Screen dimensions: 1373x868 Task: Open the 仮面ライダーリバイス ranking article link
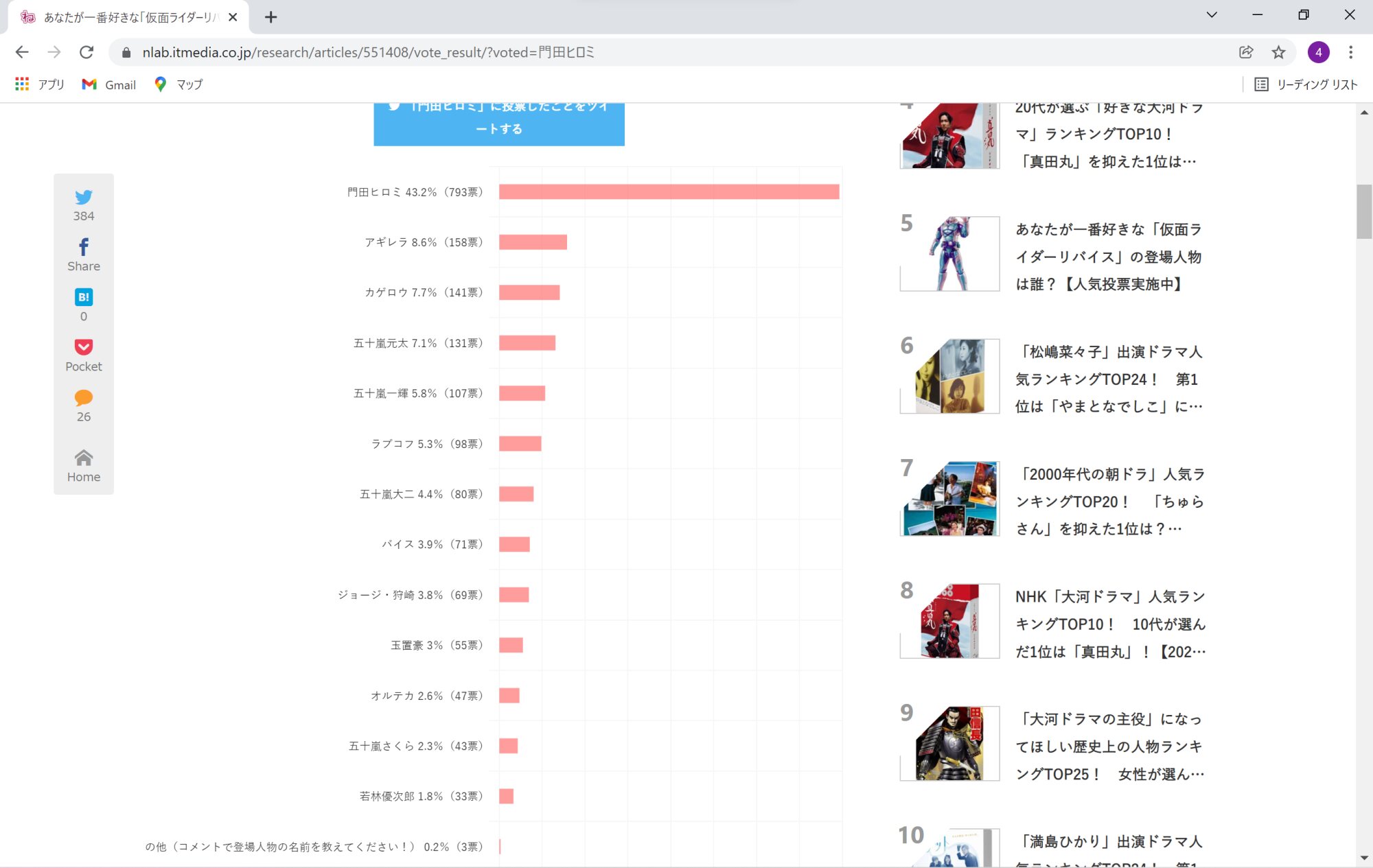coord(1108,257)
